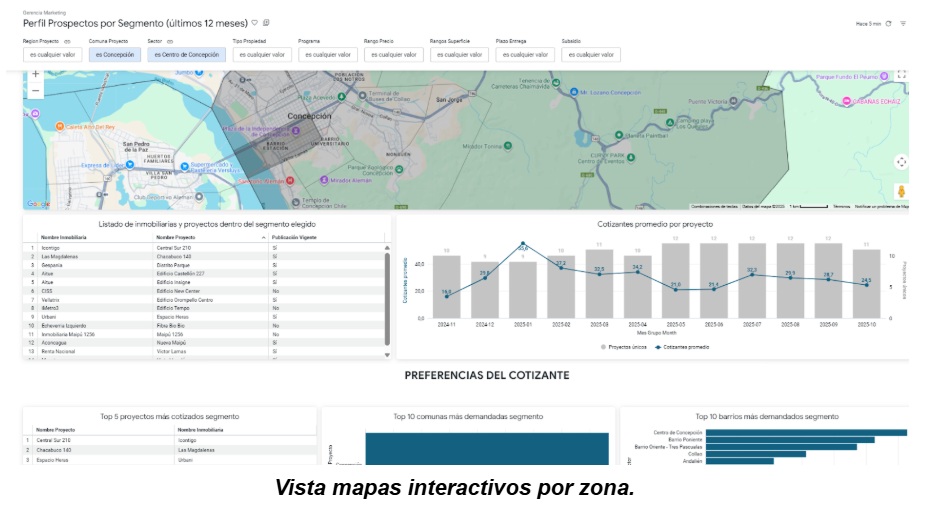Click 'Chacabuco 140' in Top 5 table
Screen dimensions: 945x510
pyautogui.click(x=54, y=450)
